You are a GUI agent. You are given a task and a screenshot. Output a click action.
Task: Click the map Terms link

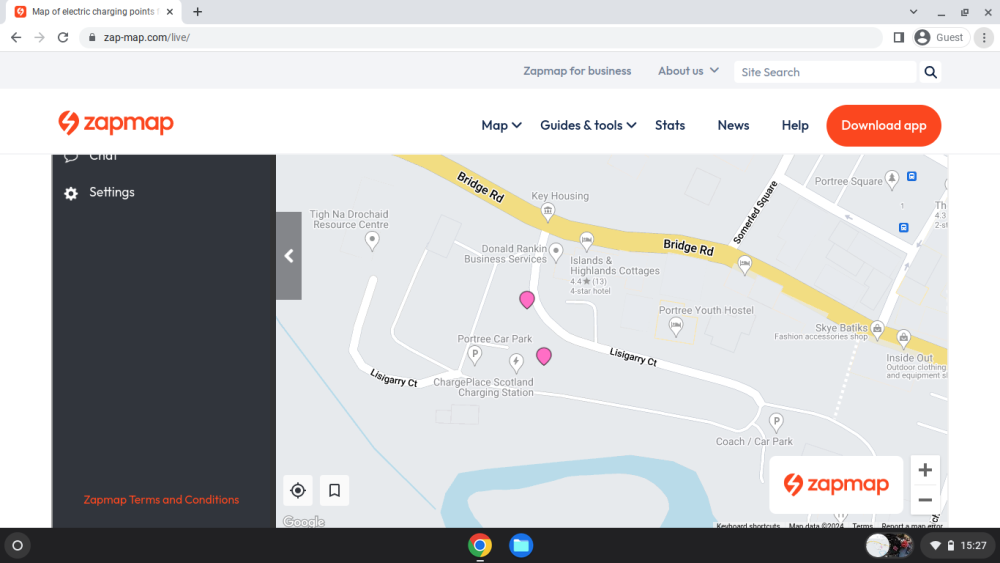click(862, 525)
